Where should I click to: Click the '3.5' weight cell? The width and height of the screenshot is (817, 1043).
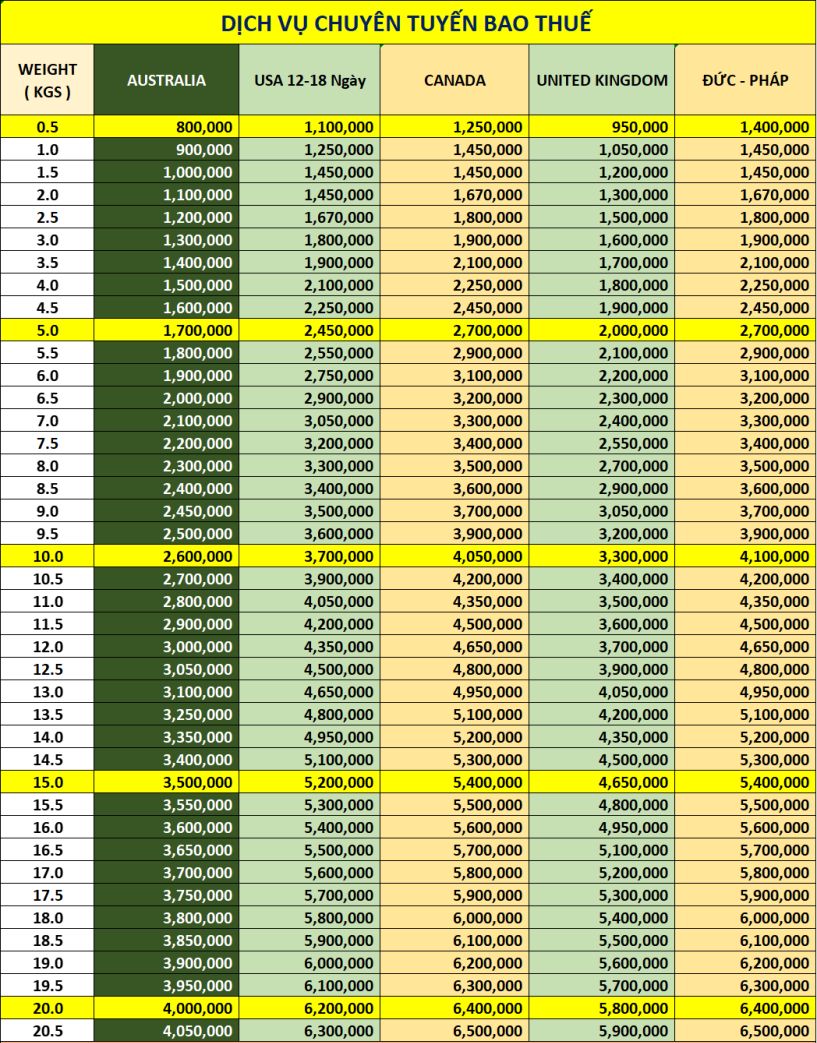[47, 262]
